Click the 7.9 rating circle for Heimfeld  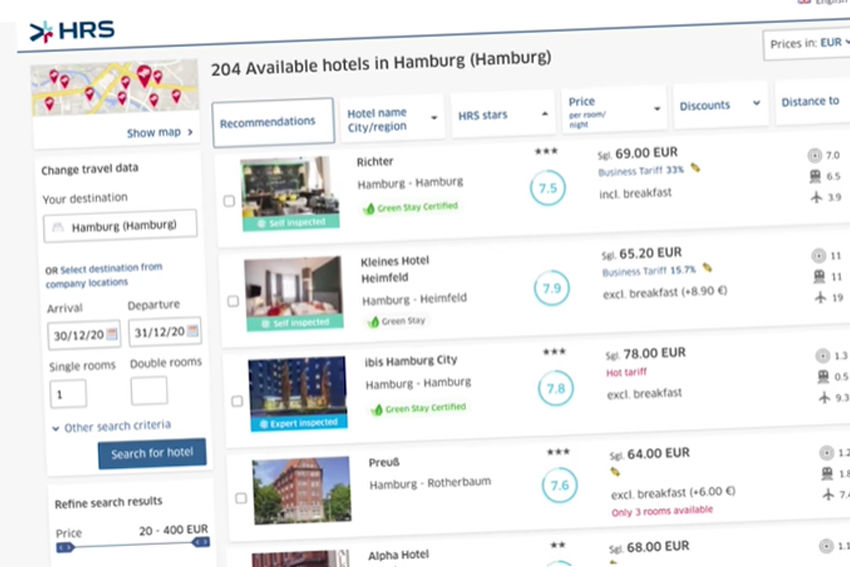tap(552, 288)
